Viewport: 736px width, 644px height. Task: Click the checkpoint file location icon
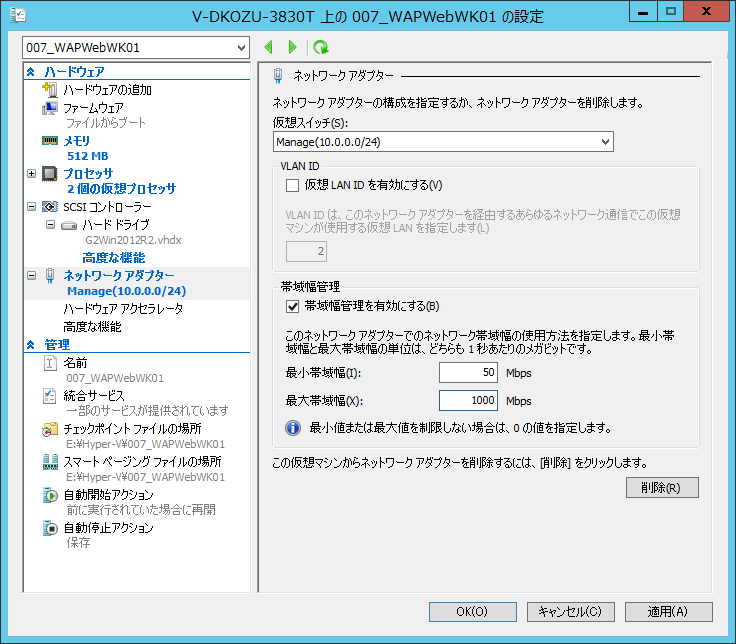point(49,429)
